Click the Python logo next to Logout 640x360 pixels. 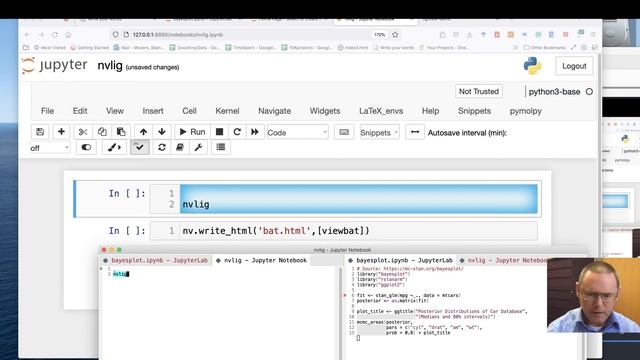click(533, 66)
